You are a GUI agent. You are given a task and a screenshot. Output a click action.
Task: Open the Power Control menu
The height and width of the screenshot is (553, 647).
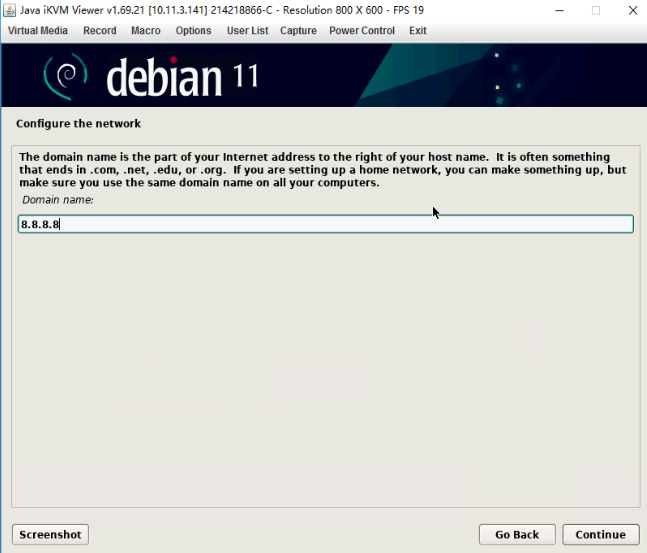tap(362, 31)
